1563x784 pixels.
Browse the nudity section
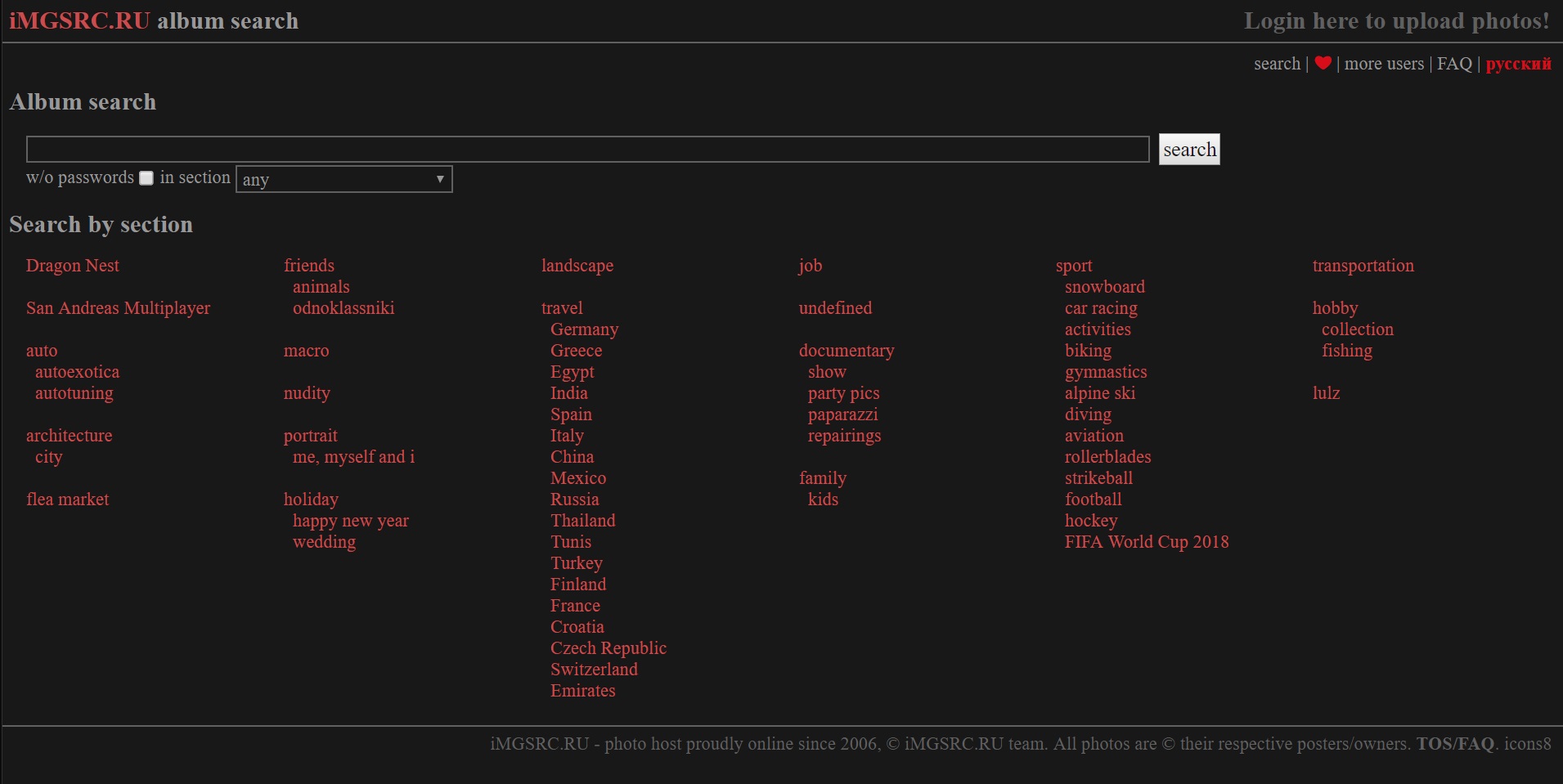(306, 393)
